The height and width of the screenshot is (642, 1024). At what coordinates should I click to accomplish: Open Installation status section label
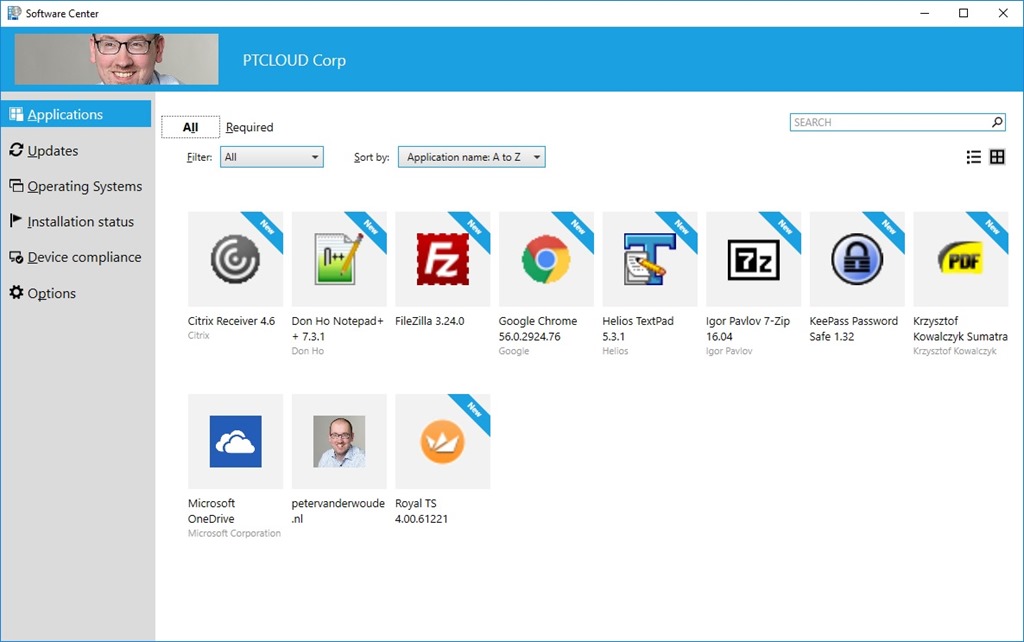(80, 221)
